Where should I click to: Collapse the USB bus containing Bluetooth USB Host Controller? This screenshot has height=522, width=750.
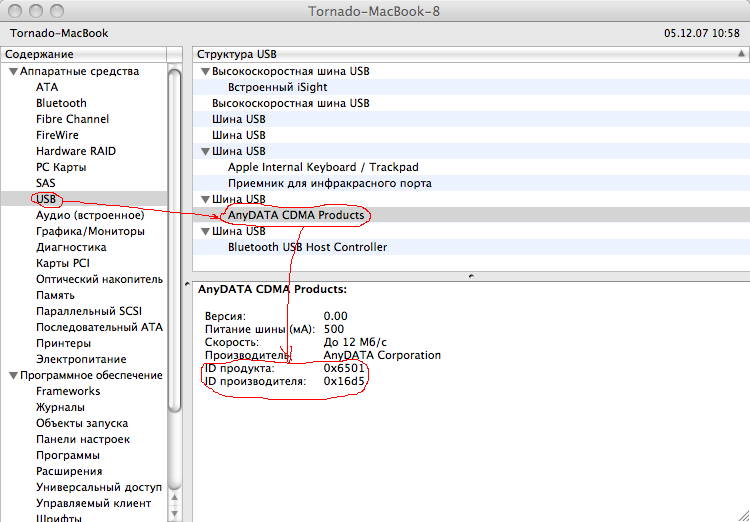205,232
